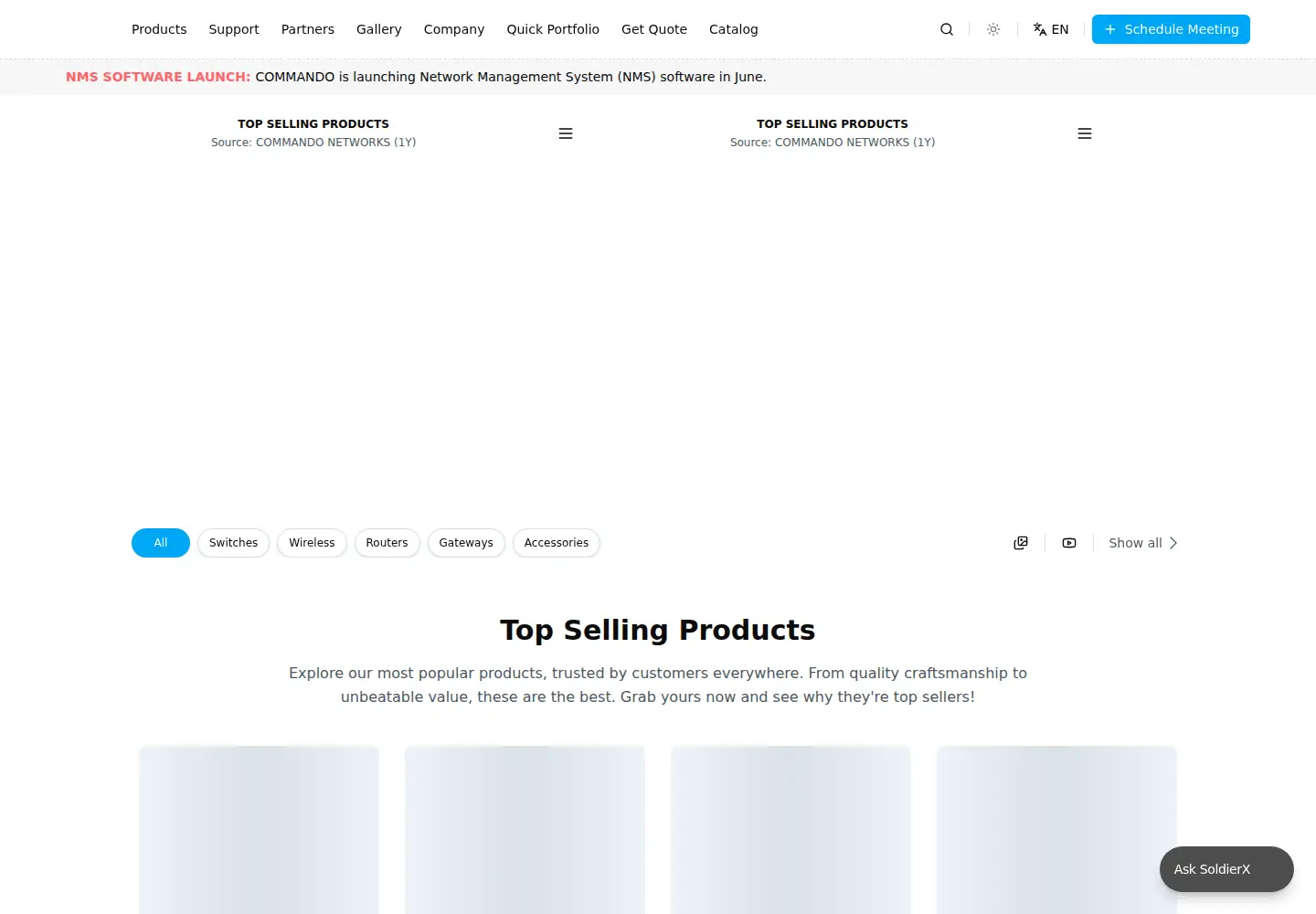The width and height of the screenshot is (1316, 914).
Task: Click the translate icon beside EN
Action: [x=1040, y=29]
